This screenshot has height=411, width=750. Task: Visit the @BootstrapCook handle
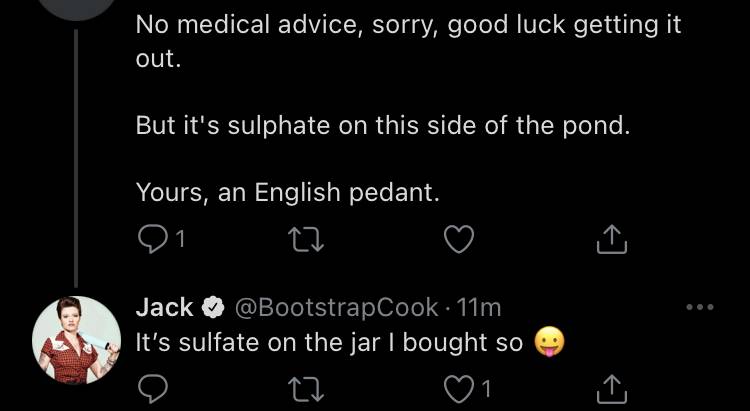(336, 308)
